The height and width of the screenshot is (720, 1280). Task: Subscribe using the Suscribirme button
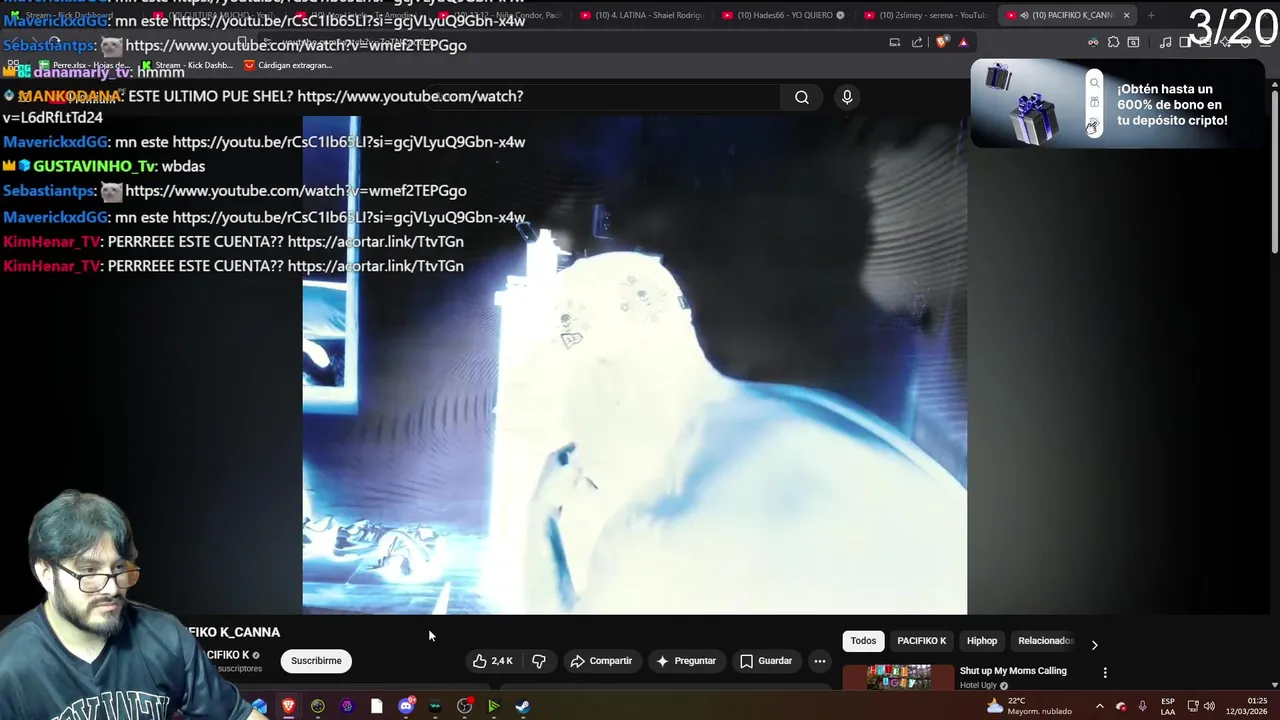click(x=316, y=661)
